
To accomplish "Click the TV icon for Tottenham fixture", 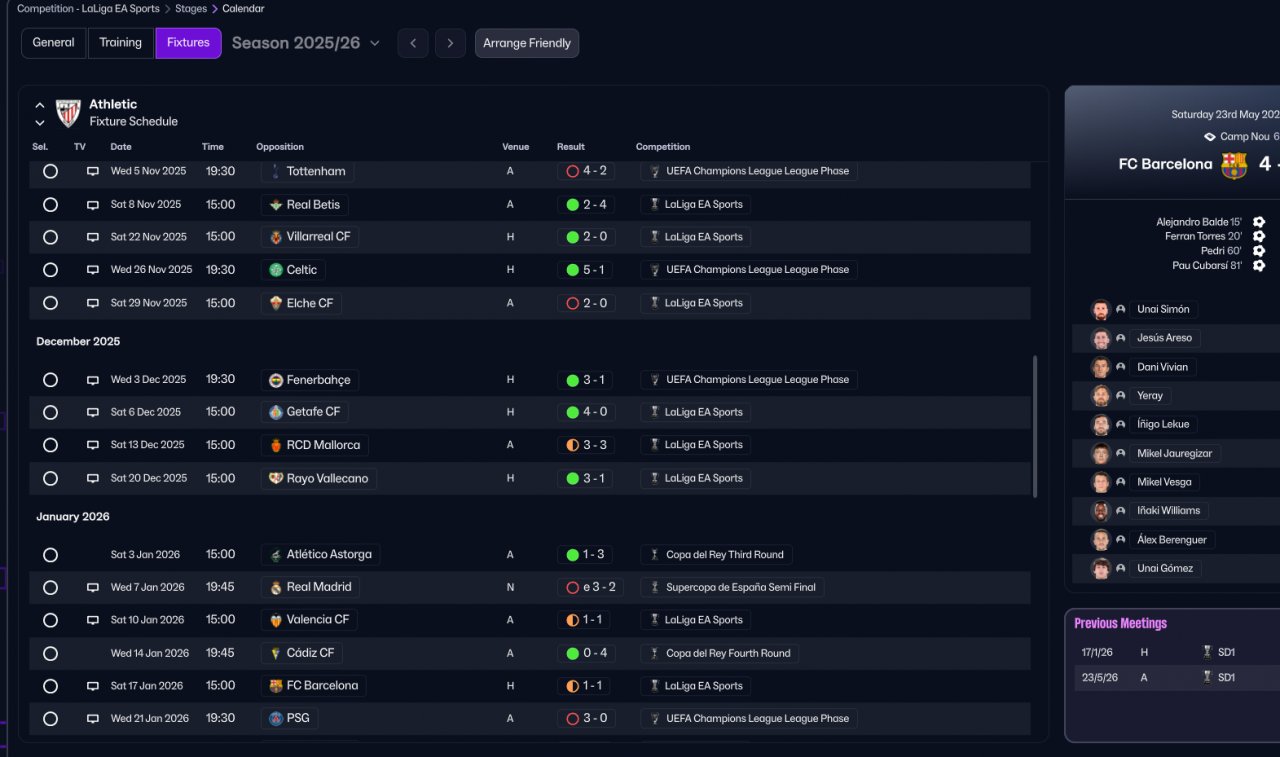I will [93, 171].
